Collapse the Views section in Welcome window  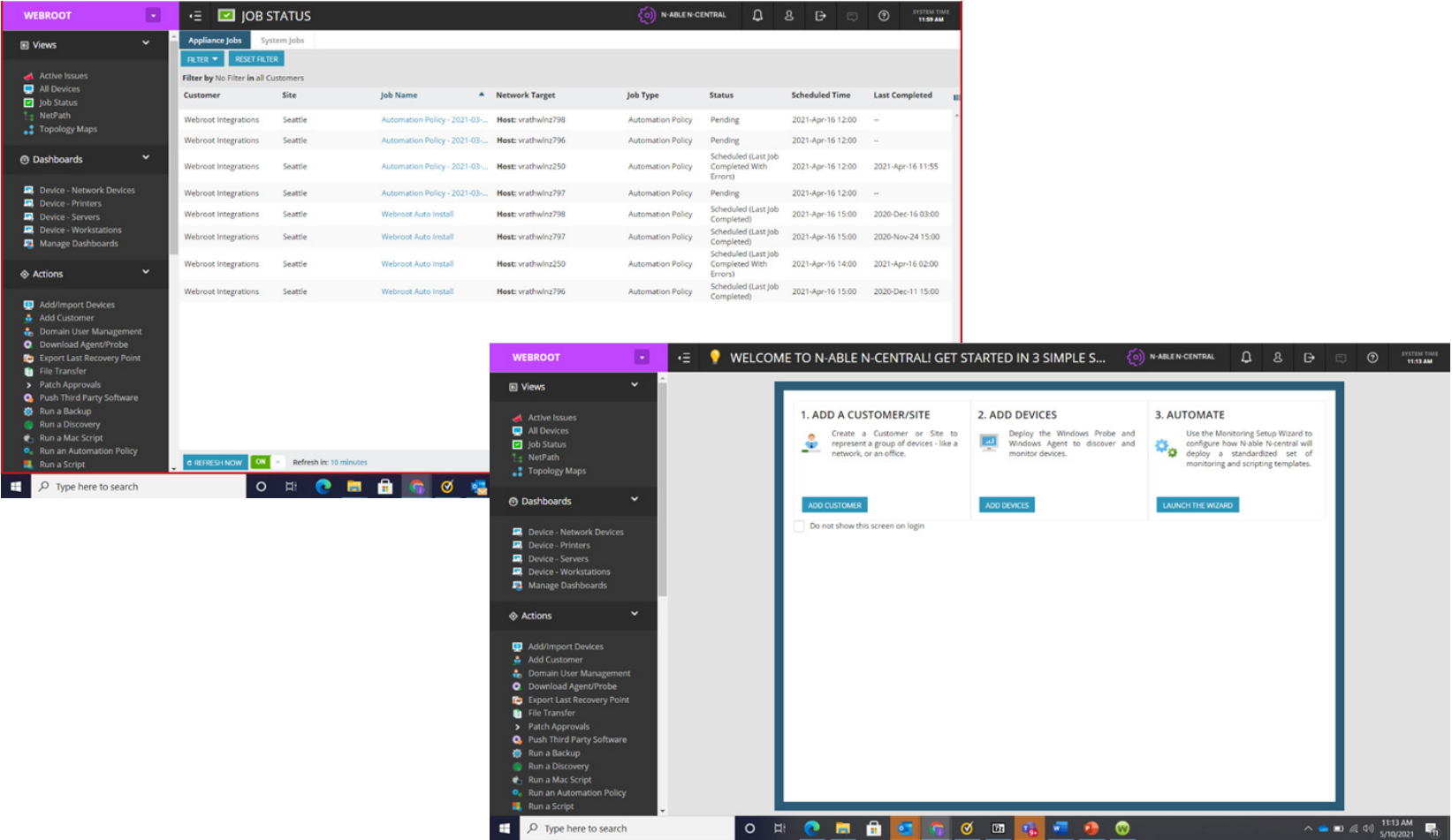coord(635,385)
